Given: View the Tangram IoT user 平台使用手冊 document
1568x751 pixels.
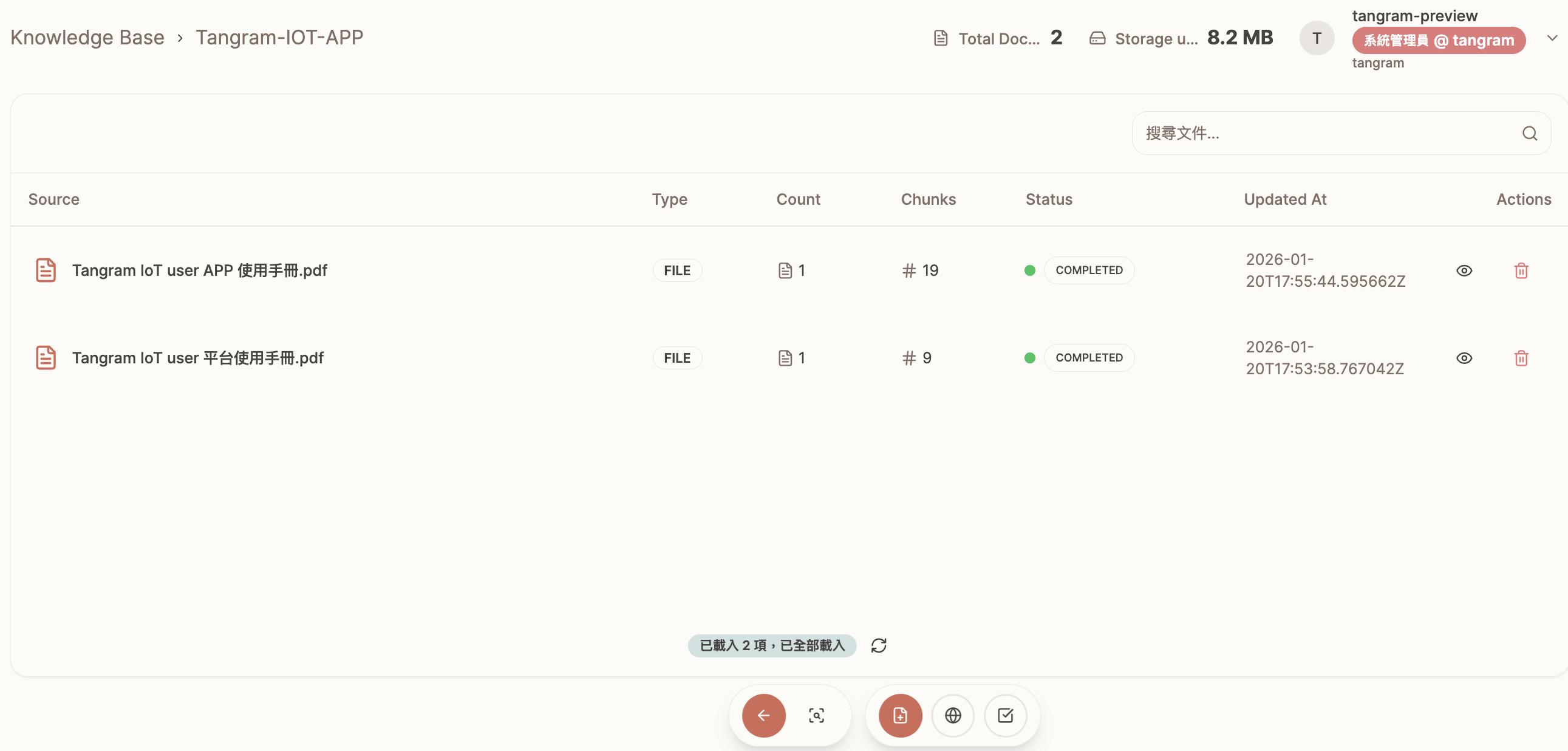Looking at the screenshot, I should coord(1464,358).
